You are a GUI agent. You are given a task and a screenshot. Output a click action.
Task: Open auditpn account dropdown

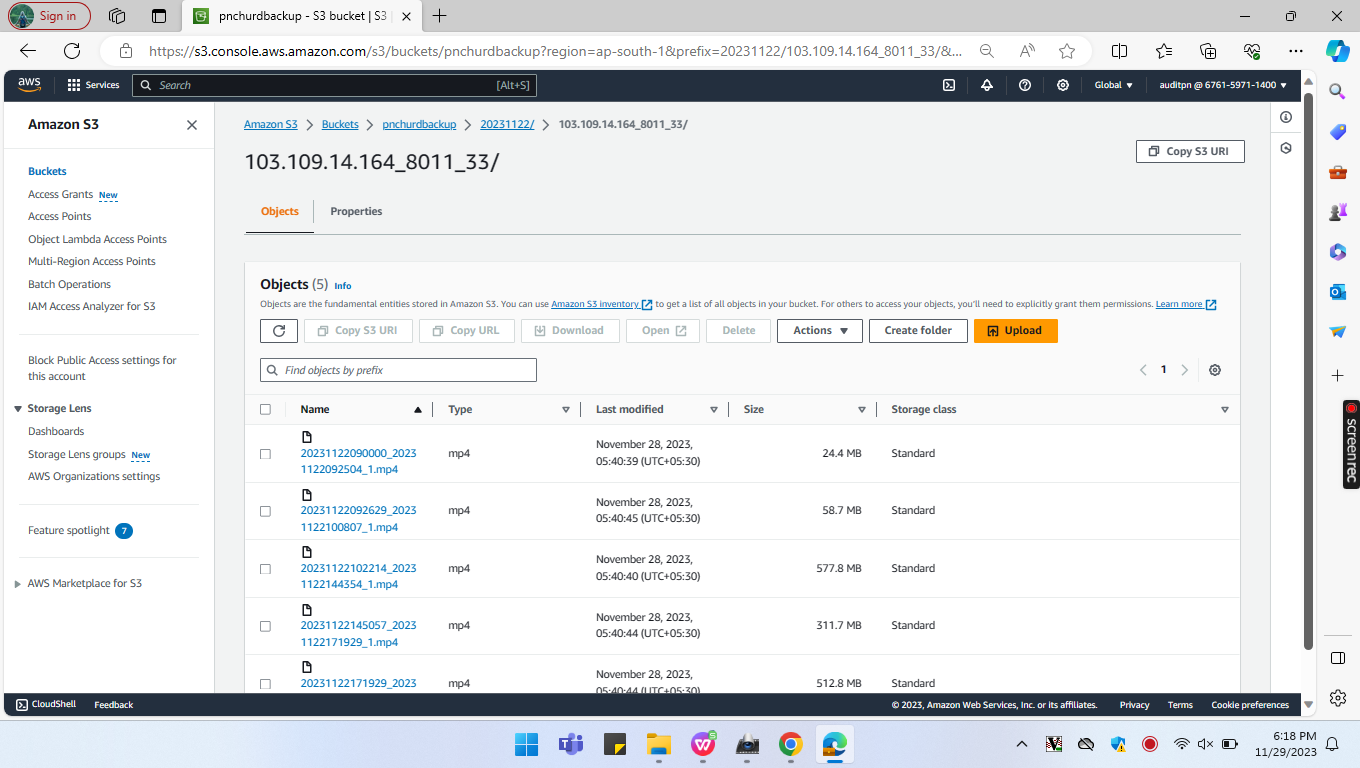1223,85
